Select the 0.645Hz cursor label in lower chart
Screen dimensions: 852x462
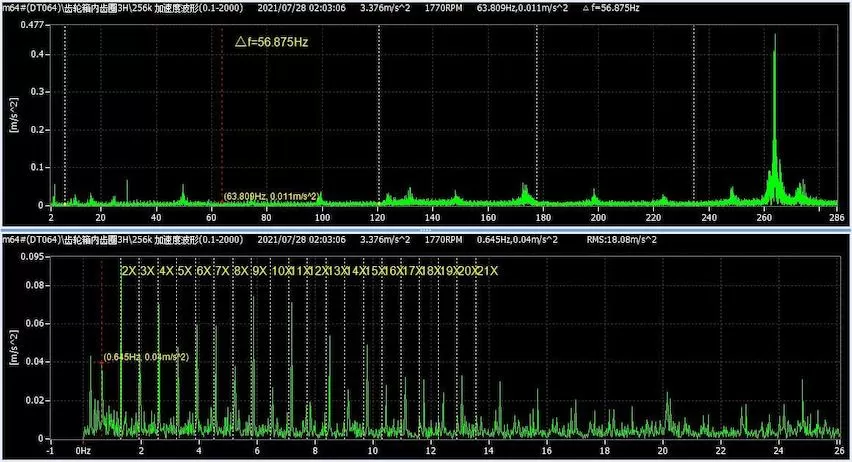[x=146, y=357]
